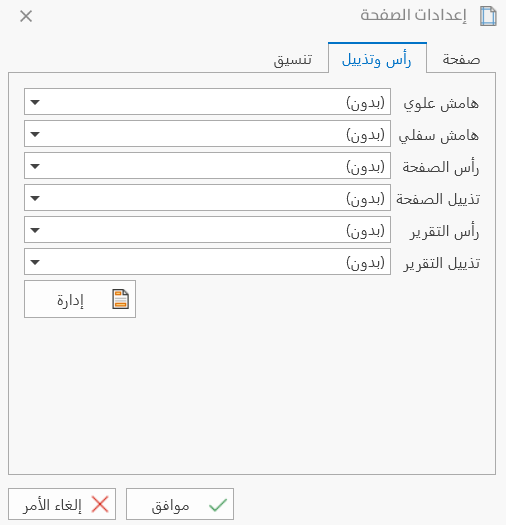Click the تذييل التقرير label
Screen dimensions: 506x525
[x=442, y=264]
